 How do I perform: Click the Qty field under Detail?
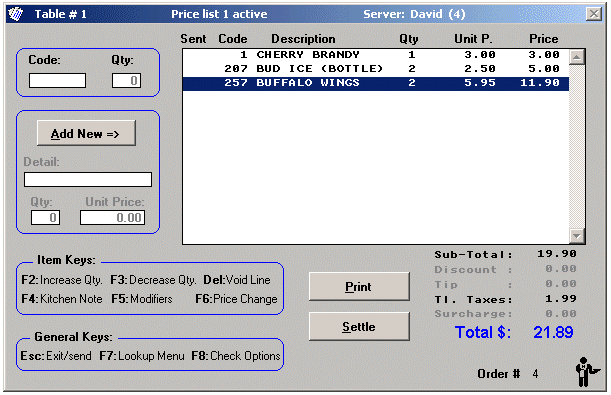[x=46, y=217]
